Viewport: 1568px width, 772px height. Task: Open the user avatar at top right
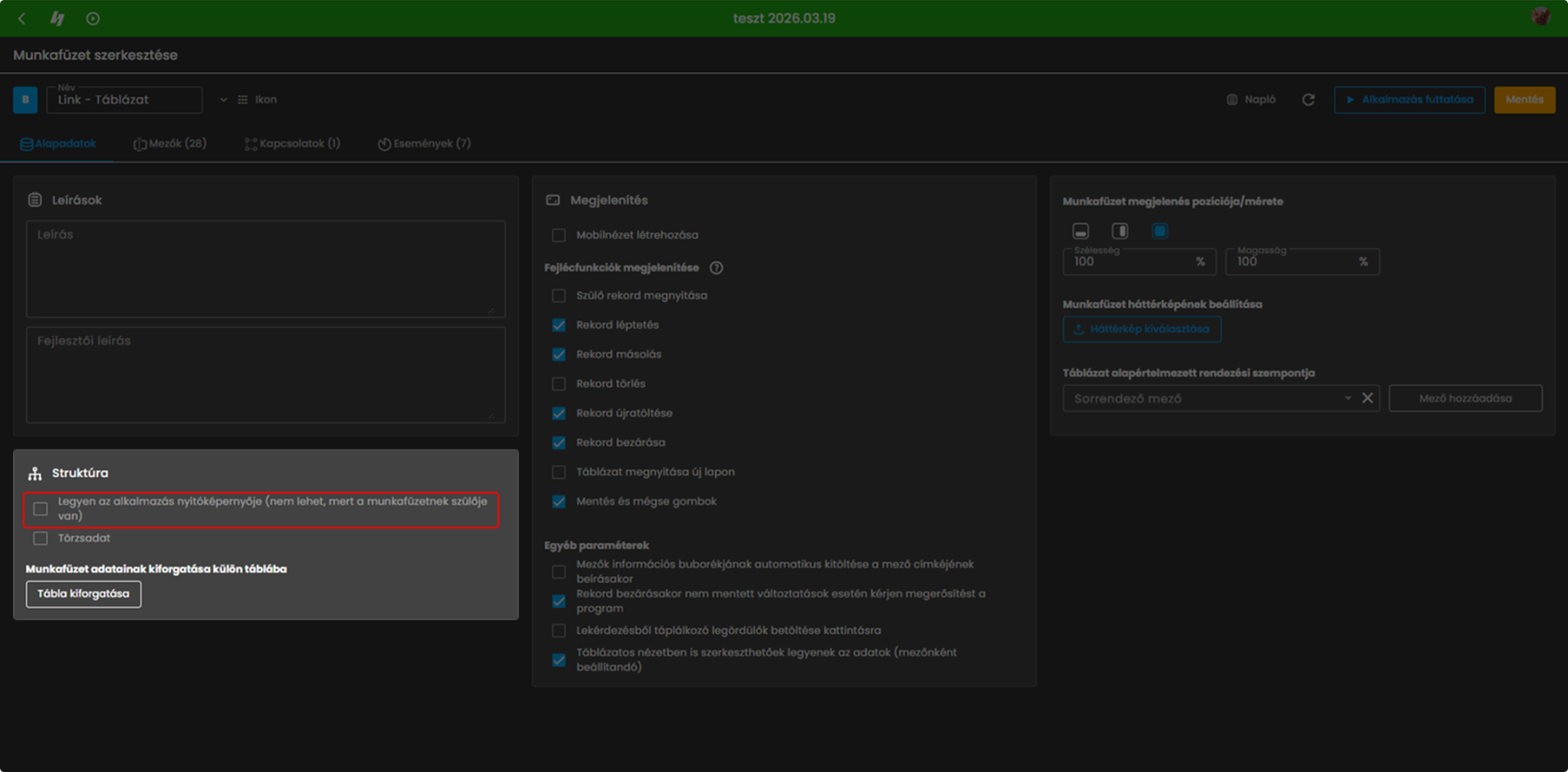(1541, 17)
